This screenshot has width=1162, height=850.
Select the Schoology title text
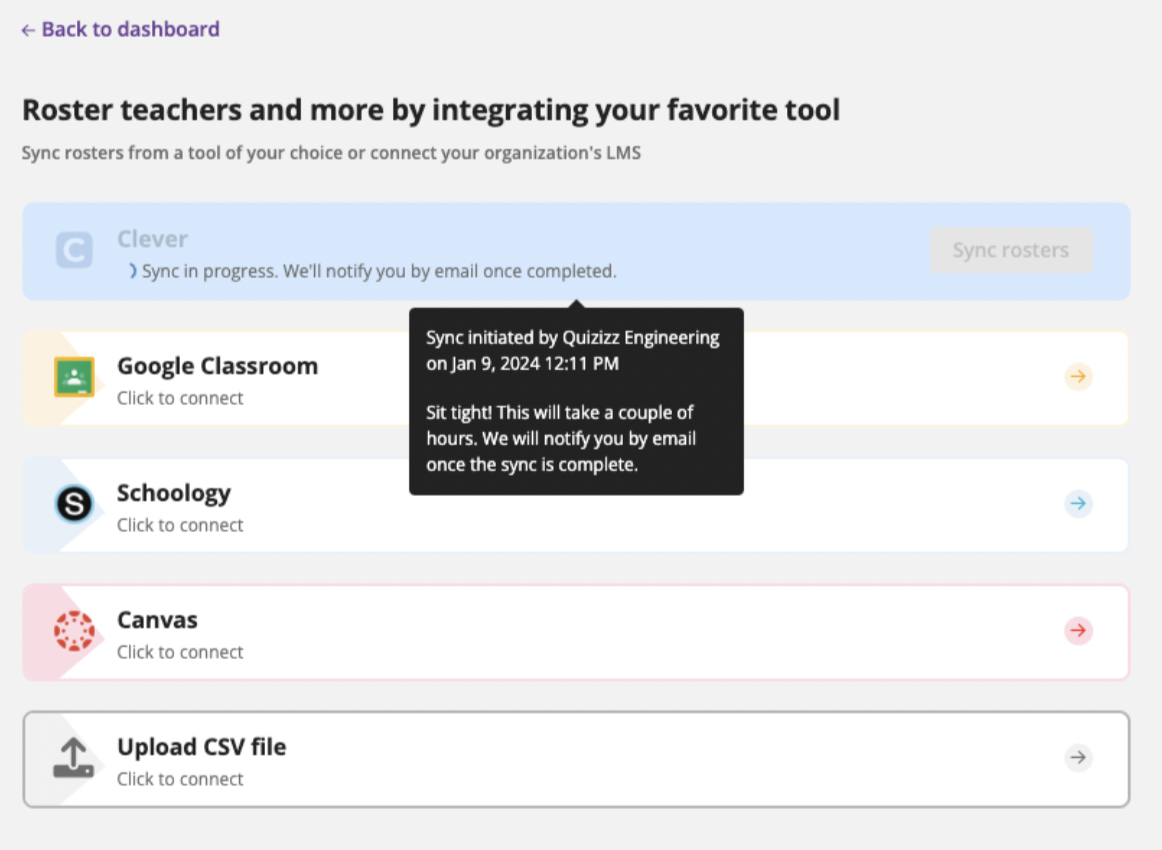[x=173, y=494]
